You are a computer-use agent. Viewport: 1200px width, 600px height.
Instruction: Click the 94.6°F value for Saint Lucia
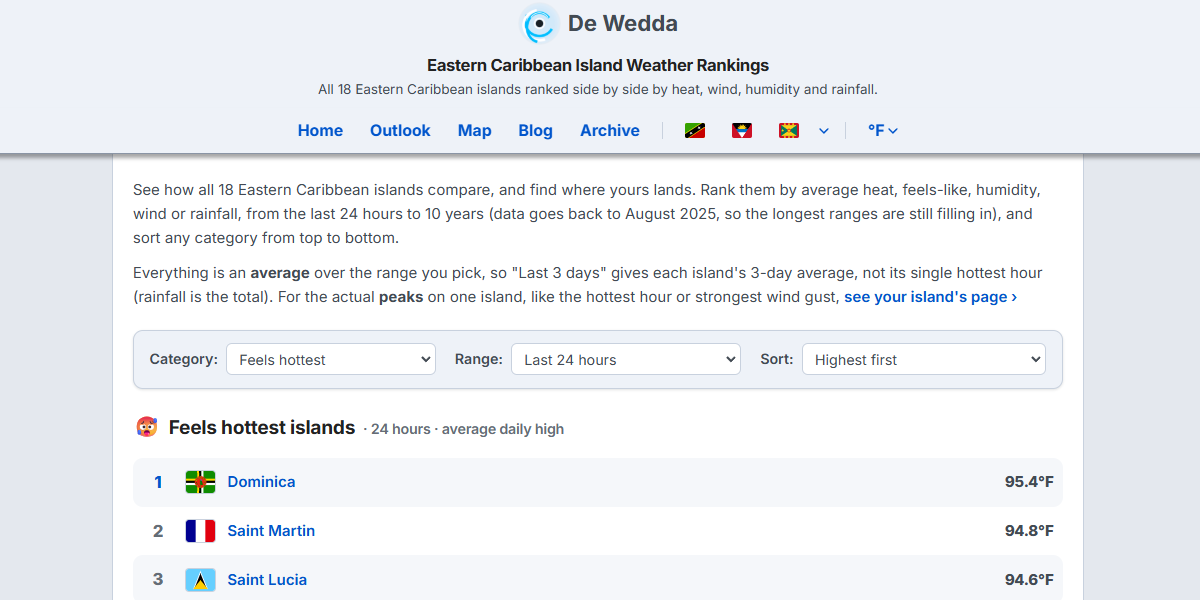[x=1029, y=580]
